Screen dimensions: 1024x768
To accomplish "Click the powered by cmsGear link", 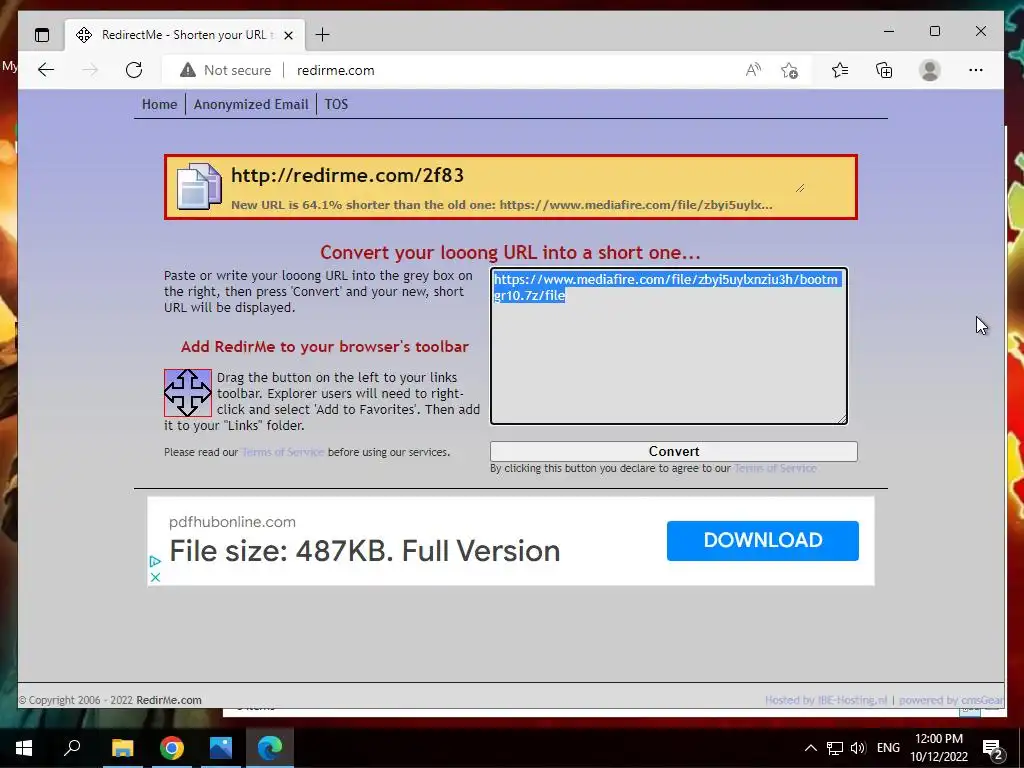I will pos(951,700).
